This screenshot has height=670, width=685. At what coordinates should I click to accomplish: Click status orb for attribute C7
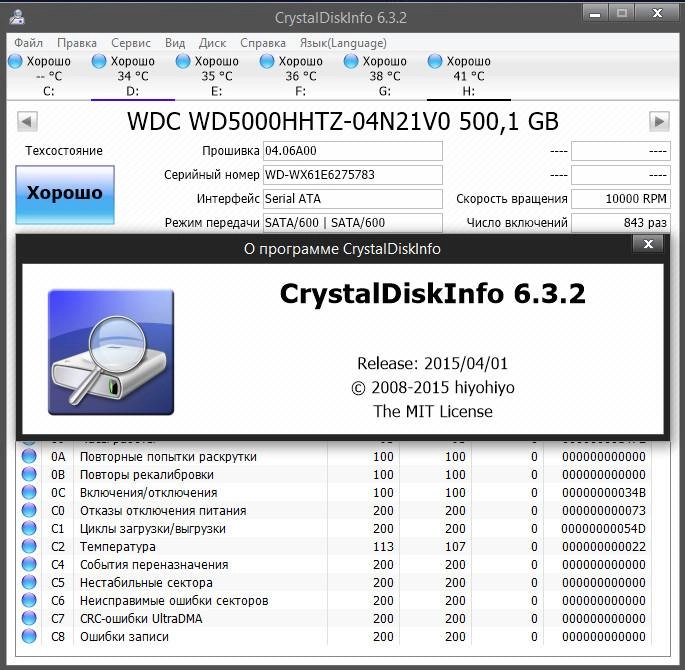coord(29,618)
